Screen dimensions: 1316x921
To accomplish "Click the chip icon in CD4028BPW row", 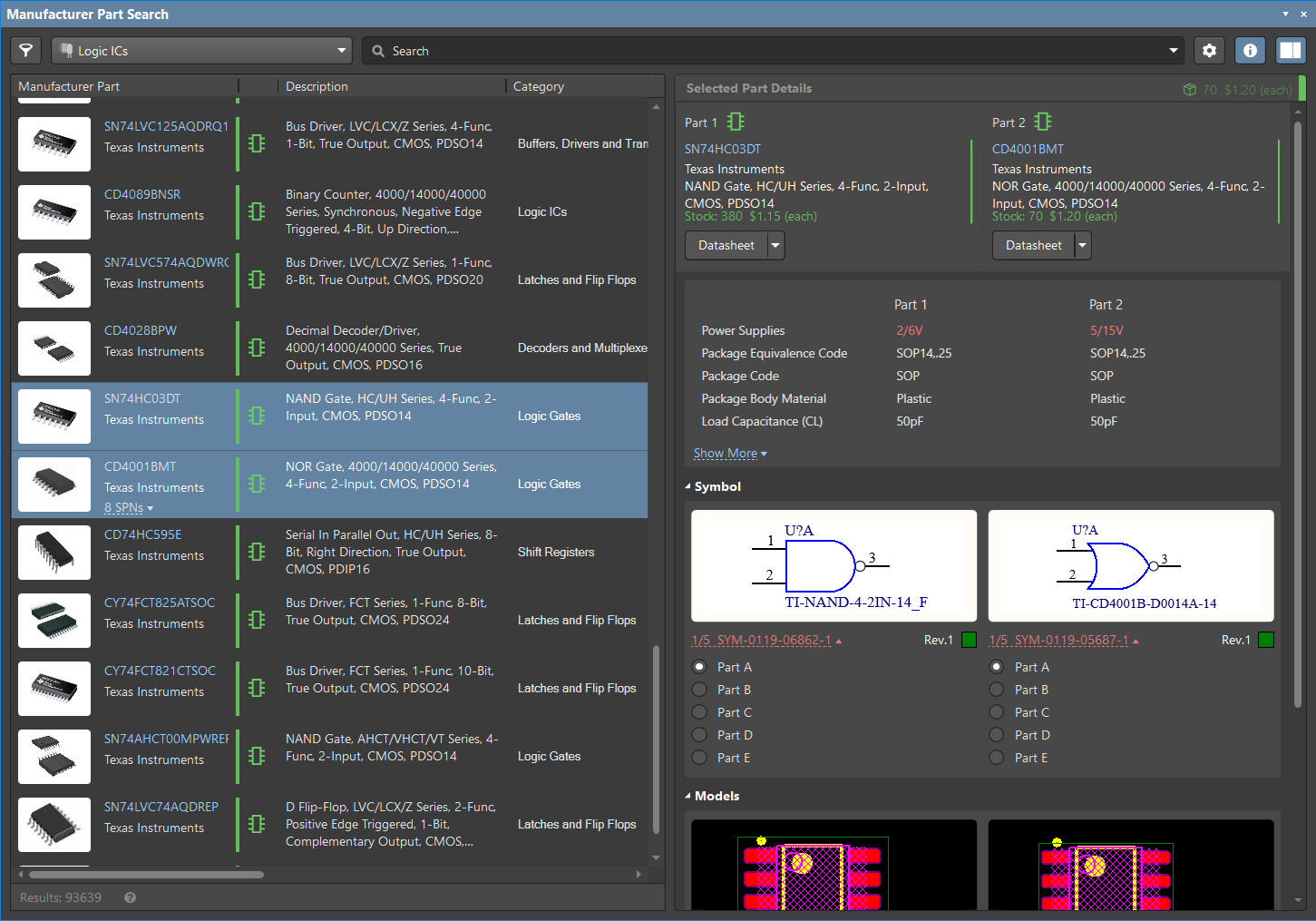I will pyautogui.click(x=257, y=348).
